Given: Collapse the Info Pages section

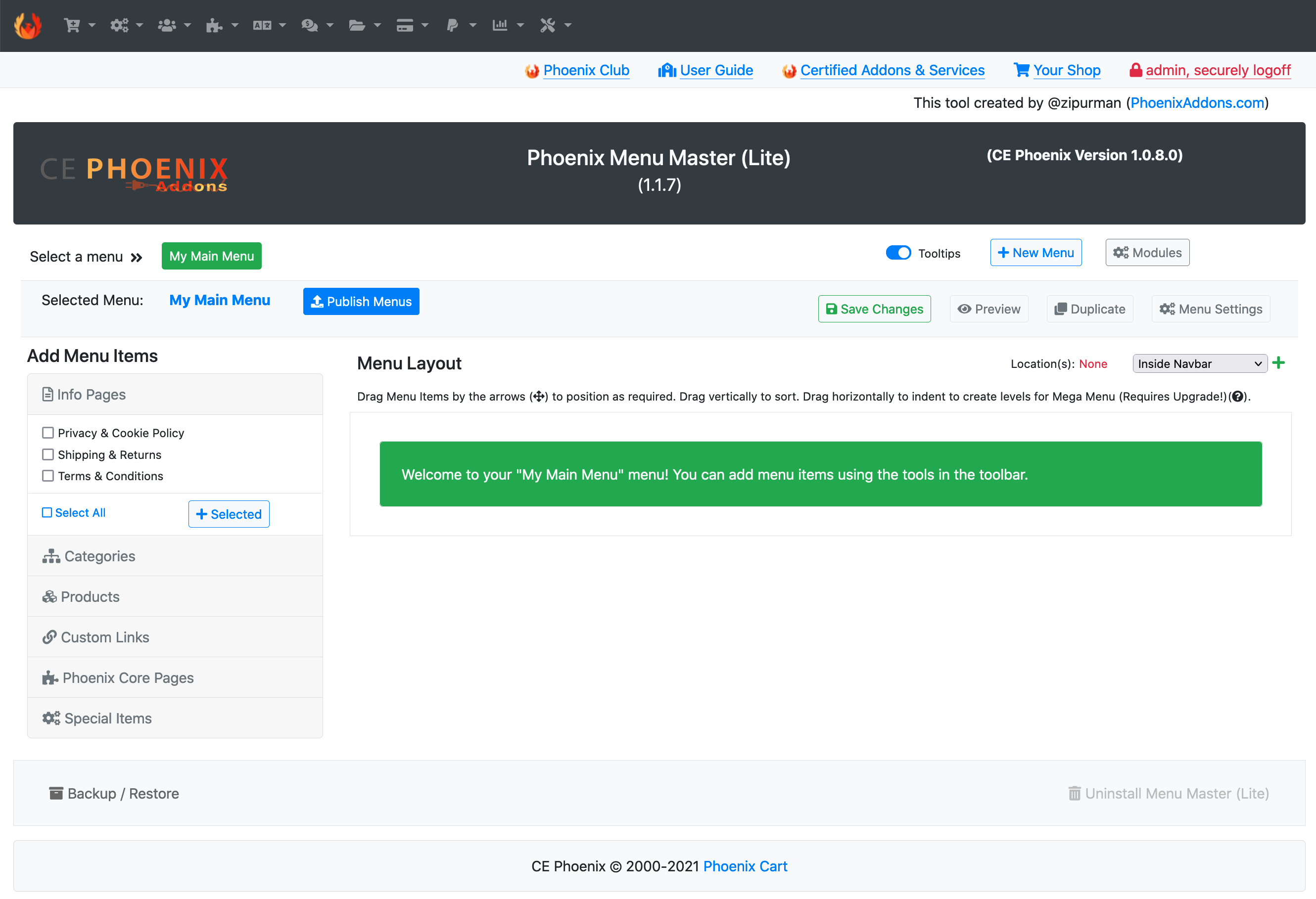Looking at the screenshot, I should click(x=175, y=394).
